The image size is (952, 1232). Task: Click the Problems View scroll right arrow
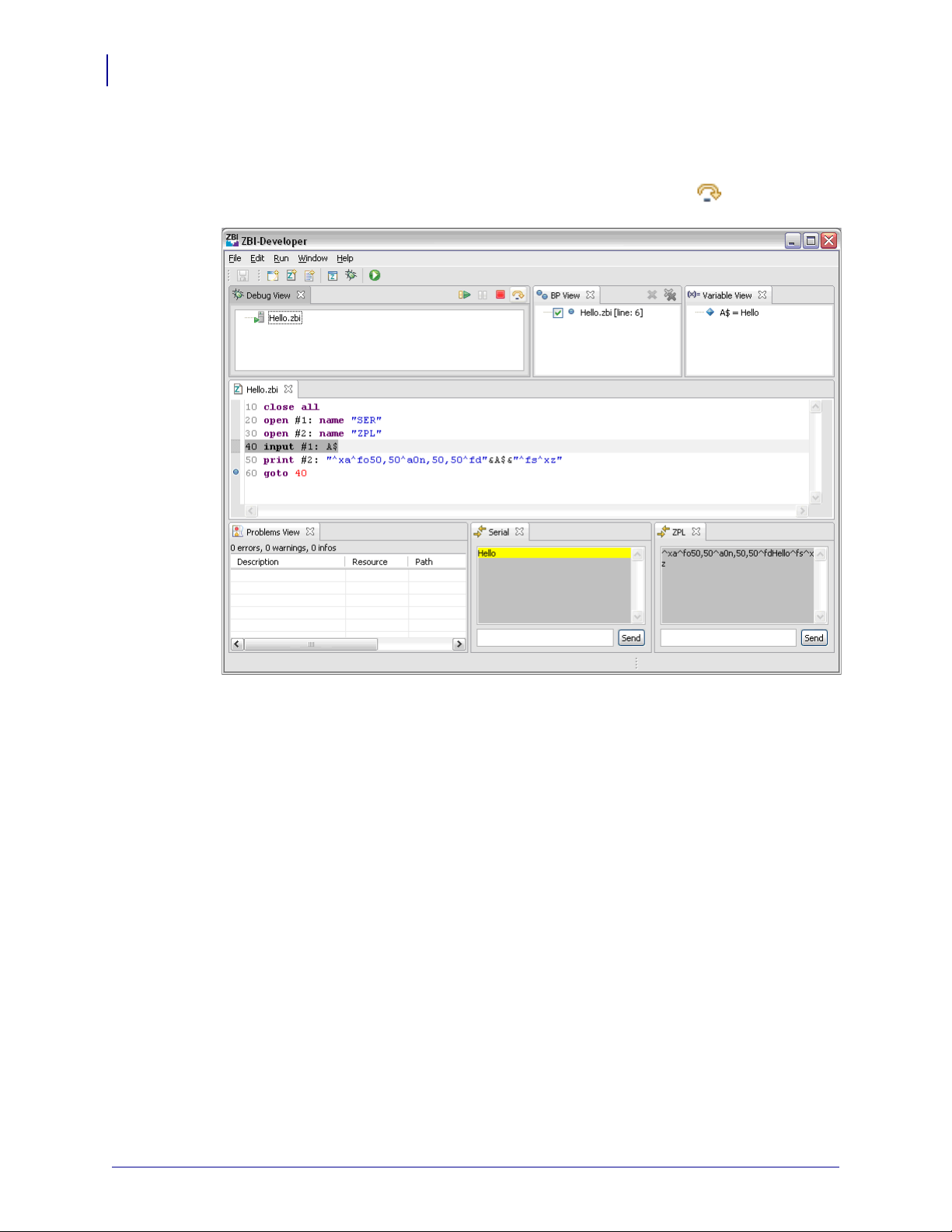(x=459, y=644)
